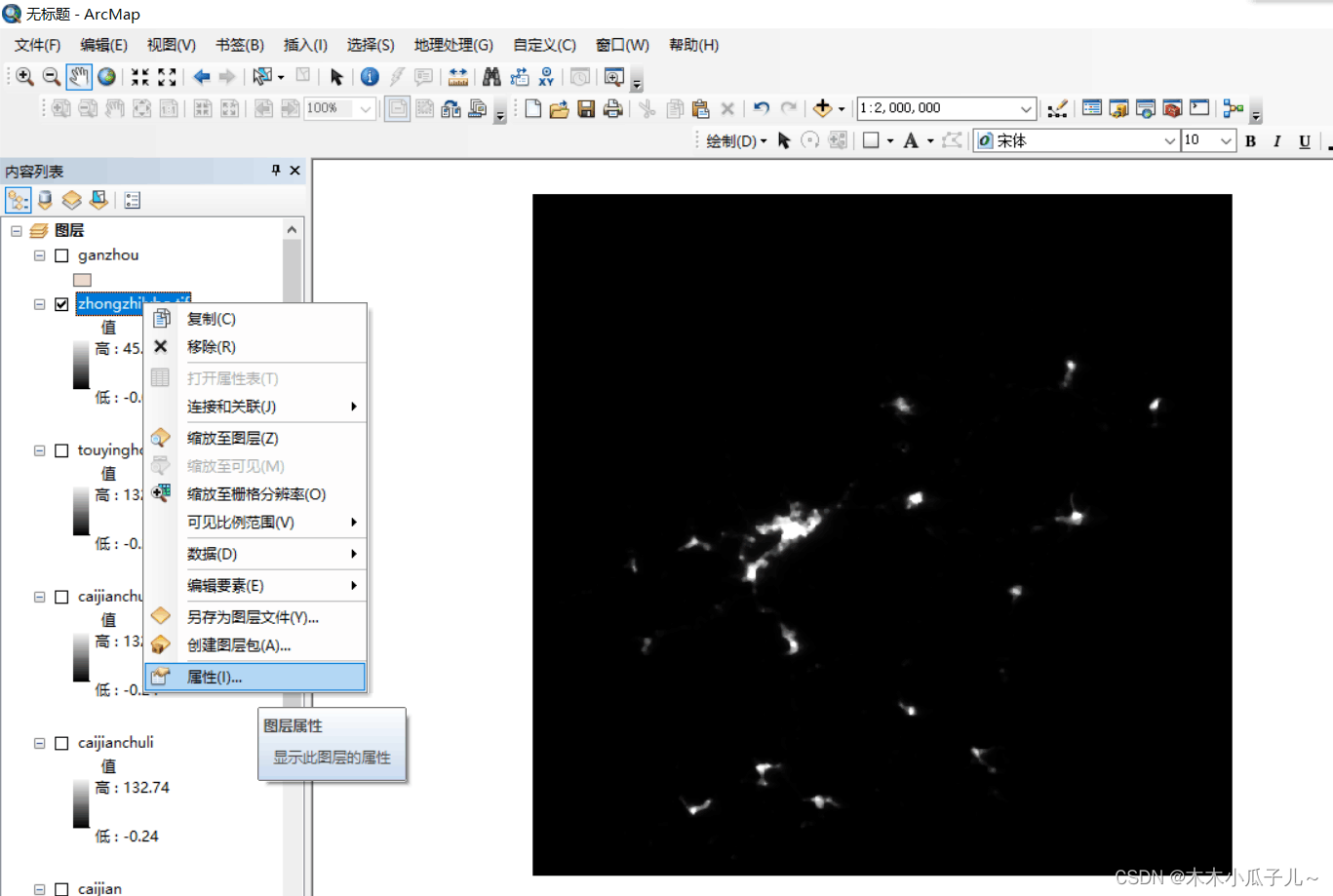Image resolution: width=1333 pixels, height=896 pixels.
Task: Open an existing map document
Action: click(x=559, y=108)
